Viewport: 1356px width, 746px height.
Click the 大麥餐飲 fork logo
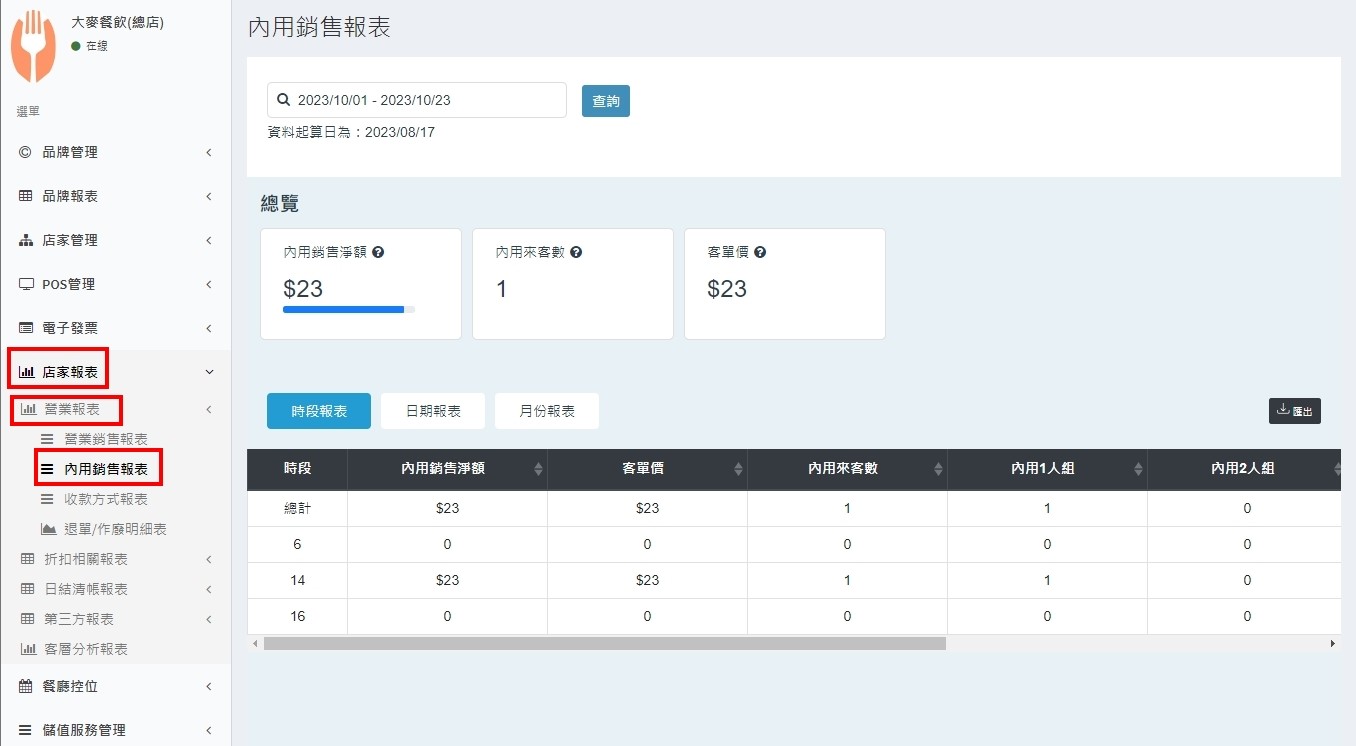[x=33, y=46]
